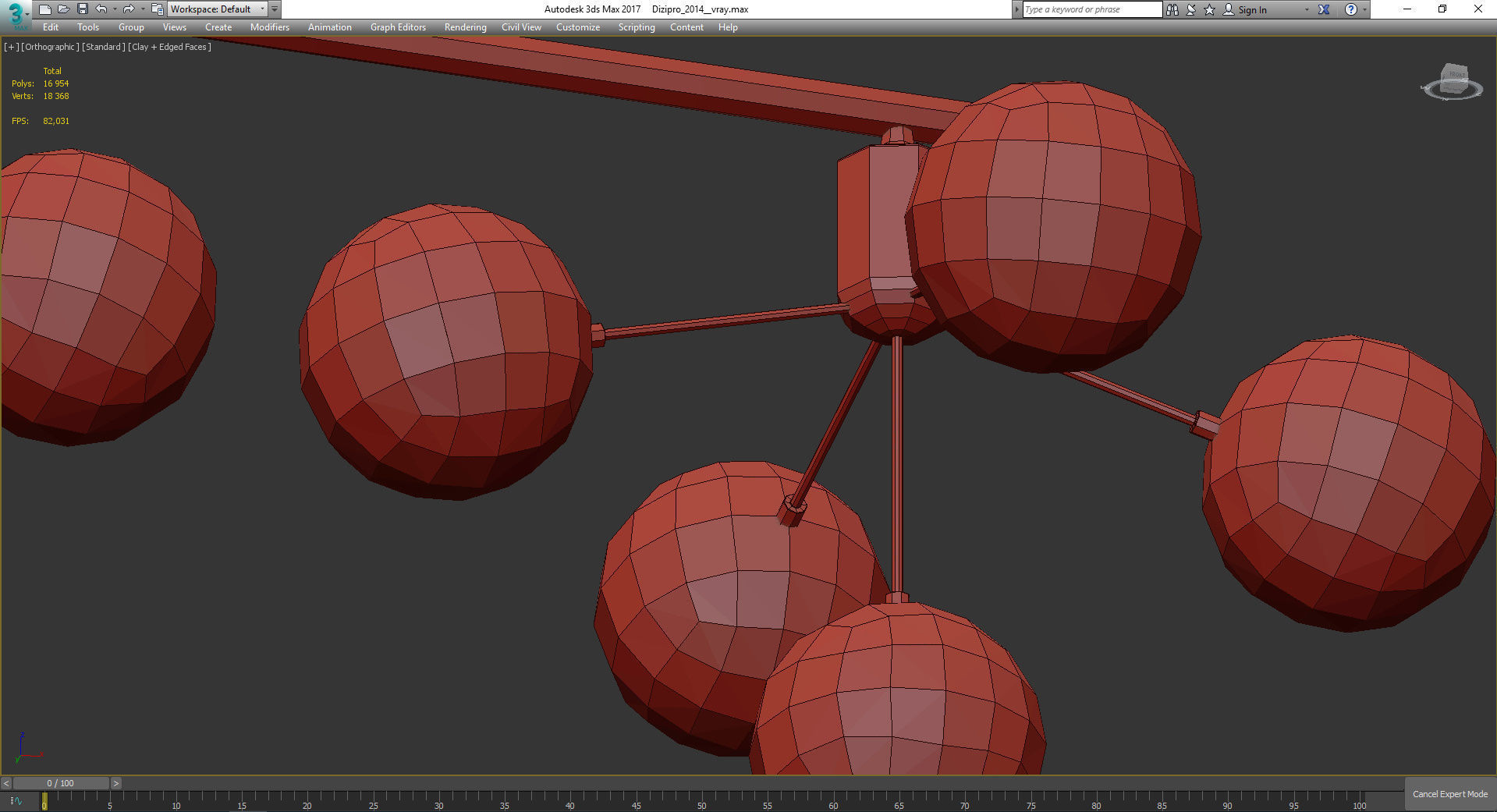The width and height of the screenshot is (1497, 812).
Task: Expand the redo history dropdown arrow
Action: tap(142, 9)
